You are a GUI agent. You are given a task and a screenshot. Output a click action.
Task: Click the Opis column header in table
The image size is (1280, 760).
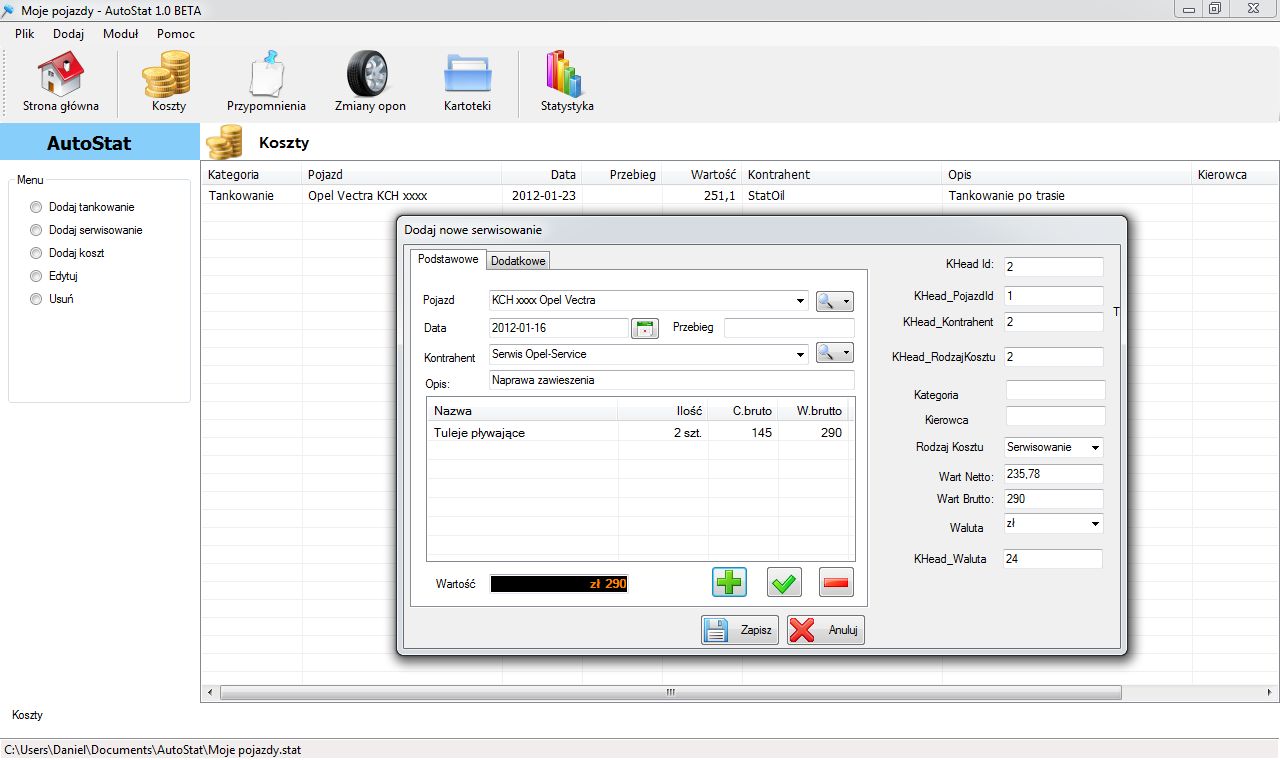tap(1067, 174)
